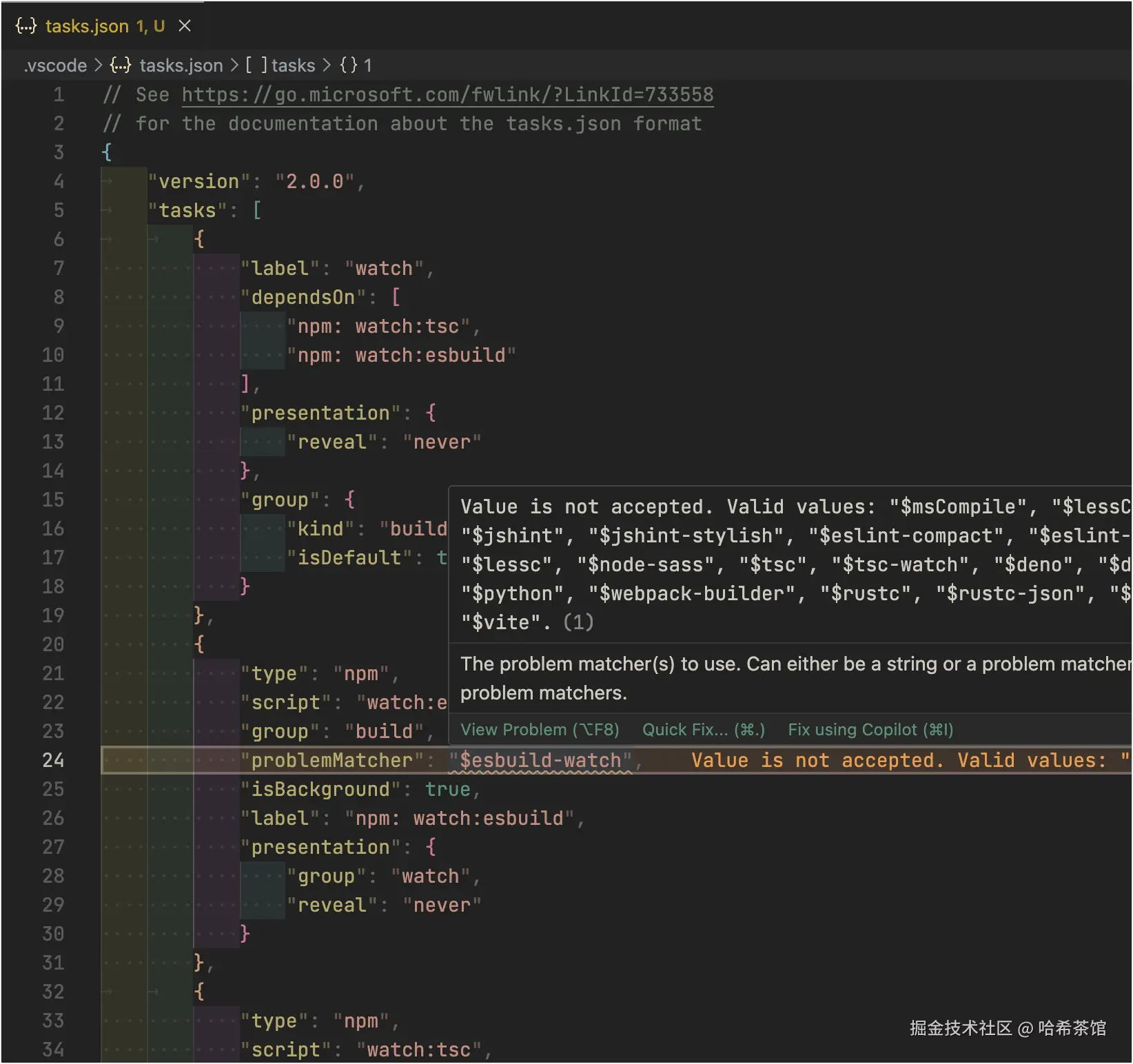Click the "script" key on line 22
This screenshot has width=1133, height=1064.
pyautogui.click(x=286, y=702)
